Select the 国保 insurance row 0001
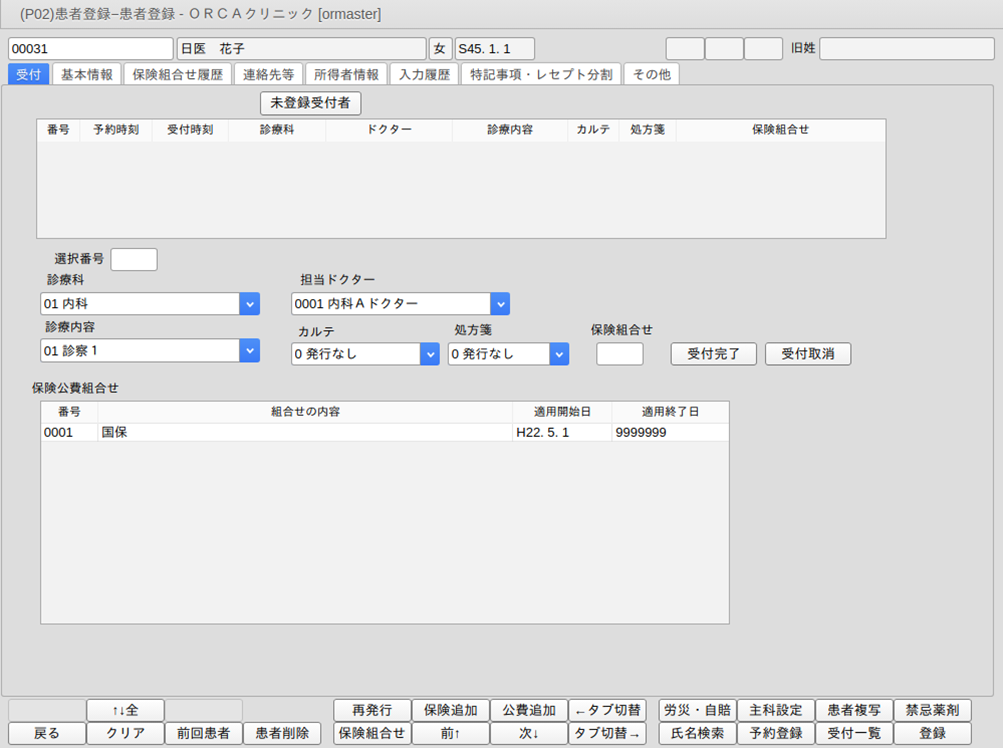The height and width of the screenshot is (748, 1003). 300,432
